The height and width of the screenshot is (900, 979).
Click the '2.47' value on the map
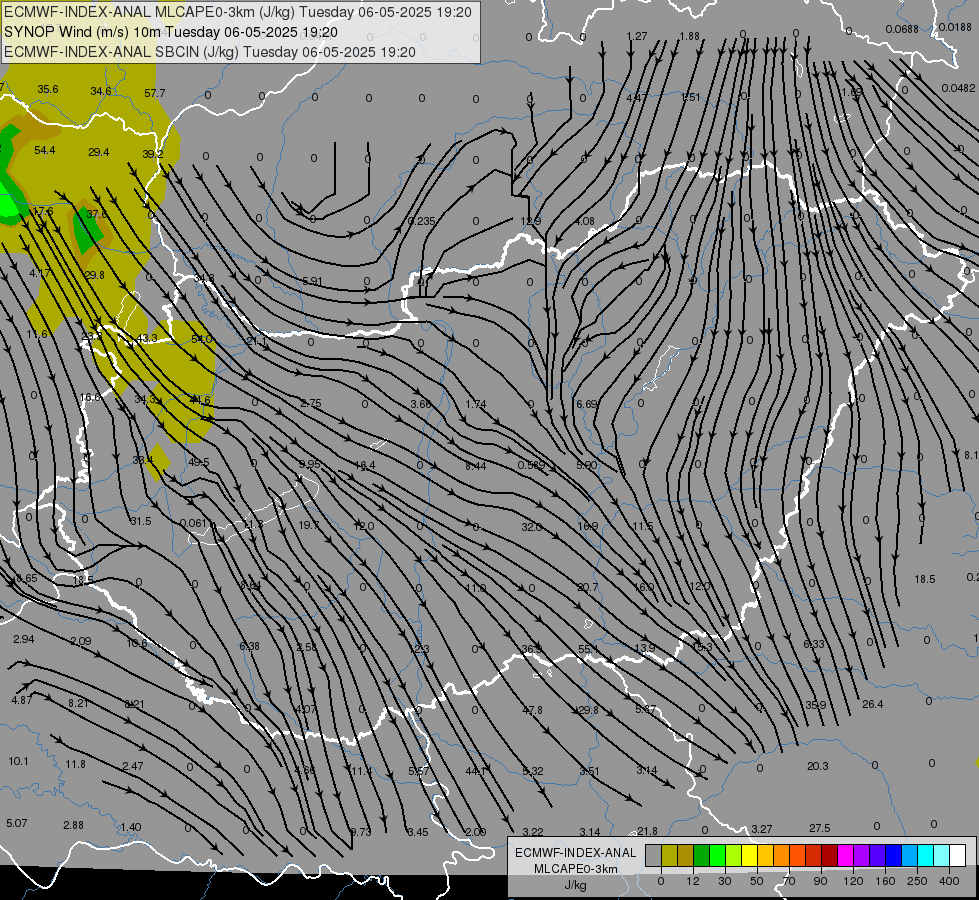click(x=133, y=766)
